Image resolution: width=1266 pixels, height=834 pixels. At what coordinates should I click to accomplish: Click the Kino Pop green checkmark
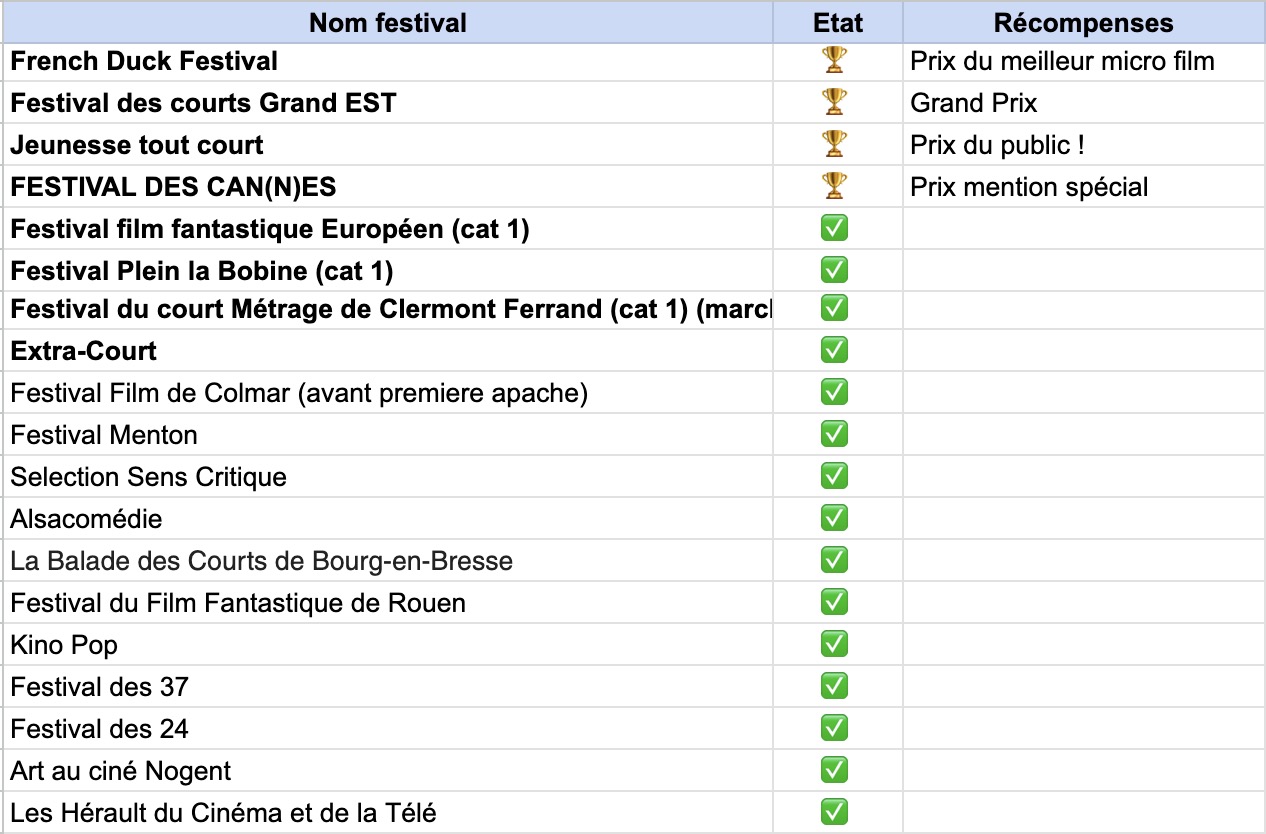[834, 645]
